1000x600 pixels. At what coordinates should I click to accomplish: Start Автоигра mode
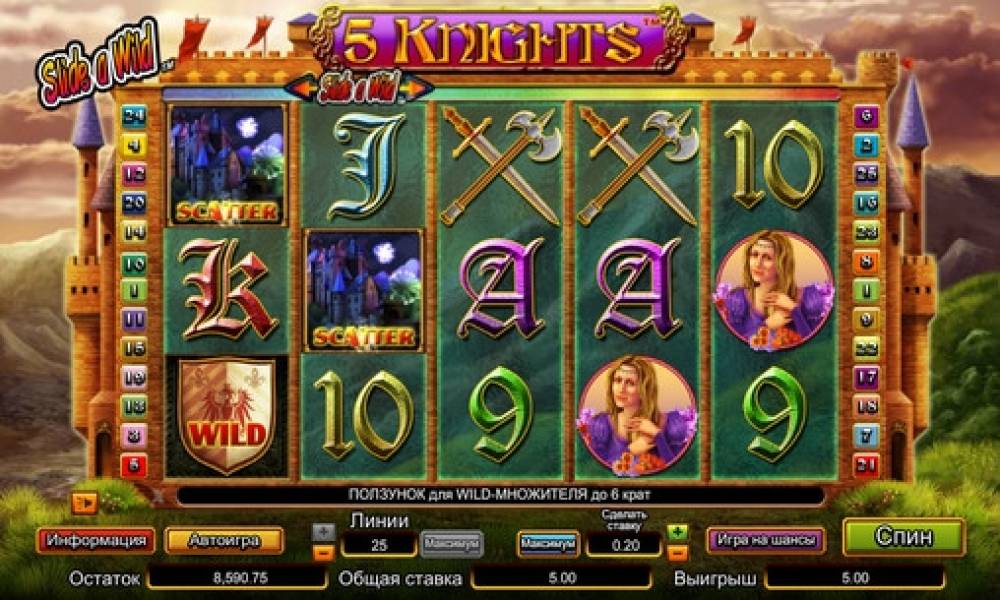click(x=224, y=541)
